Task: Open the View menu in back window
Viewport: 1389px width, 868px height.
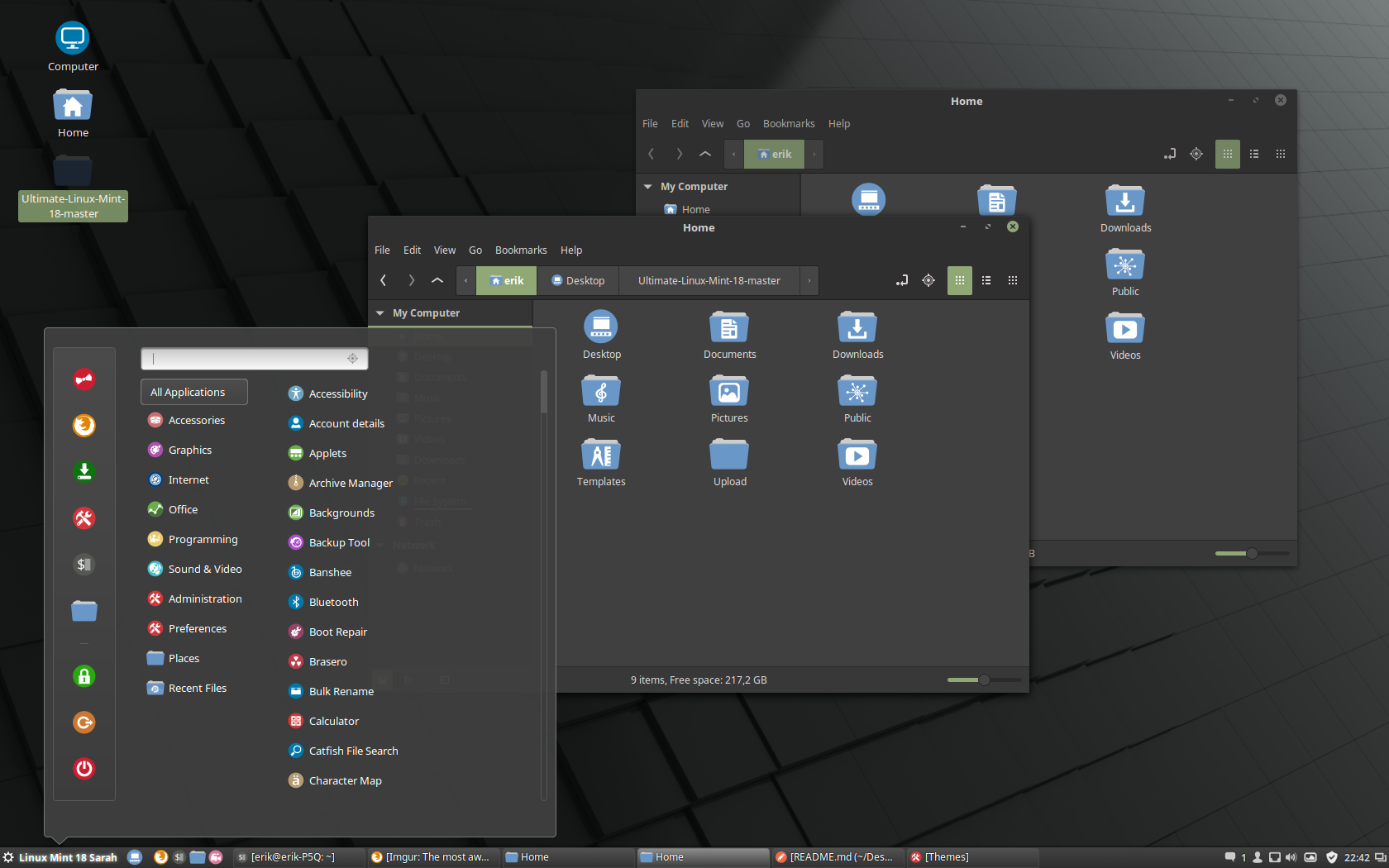Action: click(x=712, y=124)
